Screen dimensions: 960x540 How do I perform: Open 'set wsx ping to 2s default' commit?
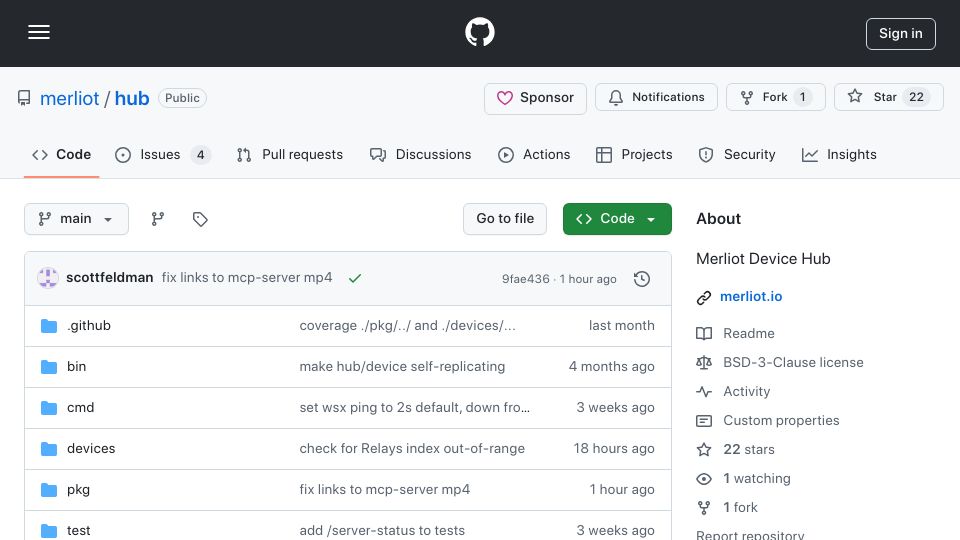414,408
